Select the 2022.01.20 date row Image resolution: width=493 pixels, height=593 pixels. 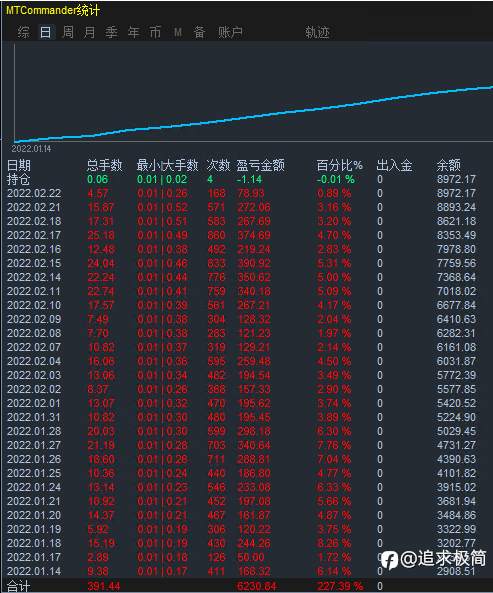[x=34, y=515]
